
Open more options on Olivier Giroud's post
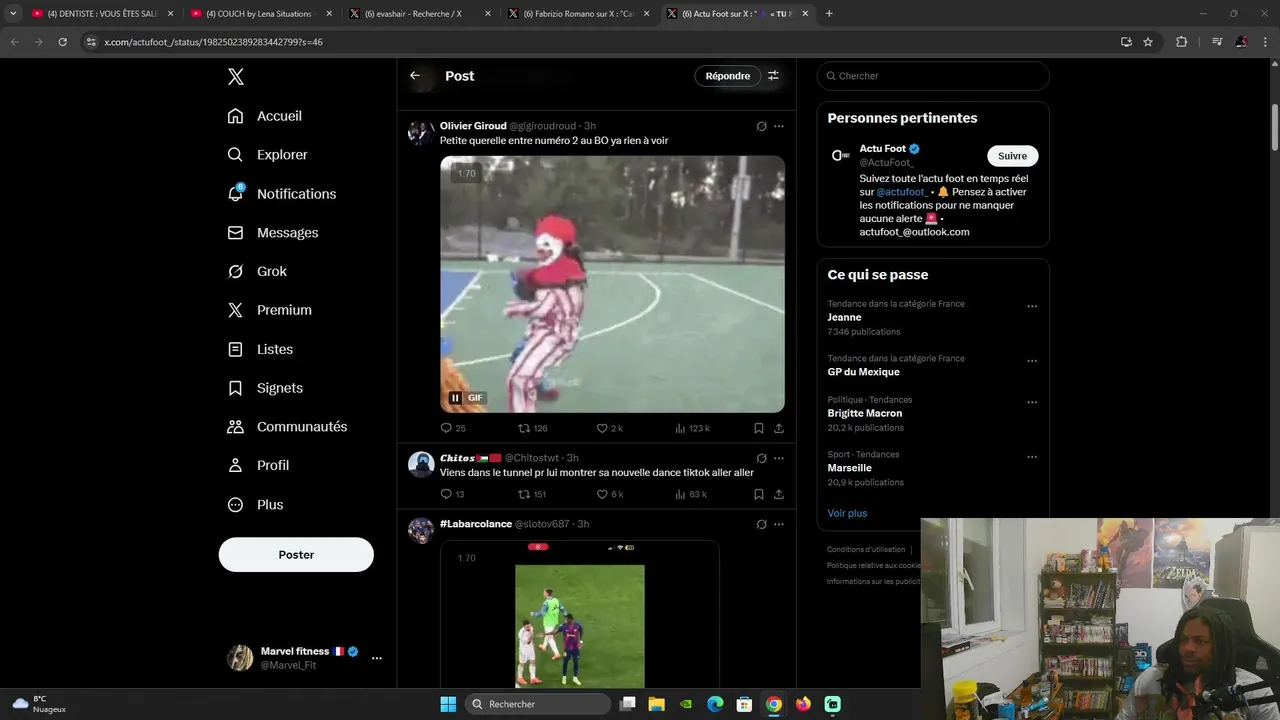[779, 127]
